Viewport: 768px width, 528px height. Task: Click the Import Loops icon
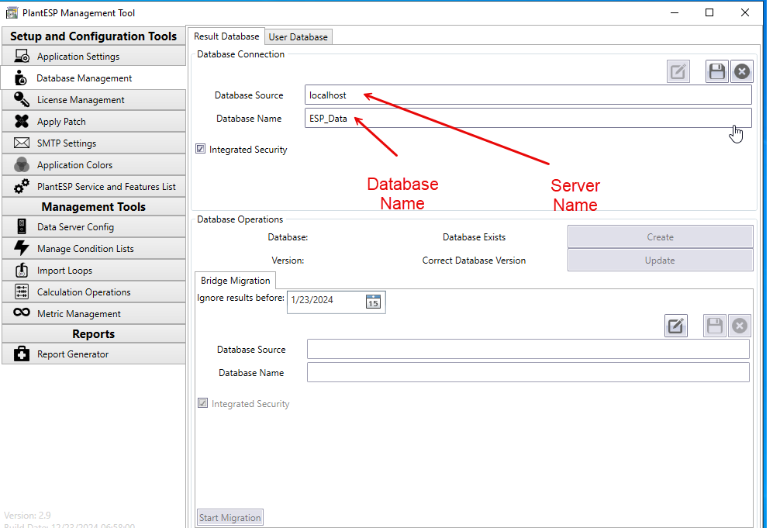pos(22,270)
